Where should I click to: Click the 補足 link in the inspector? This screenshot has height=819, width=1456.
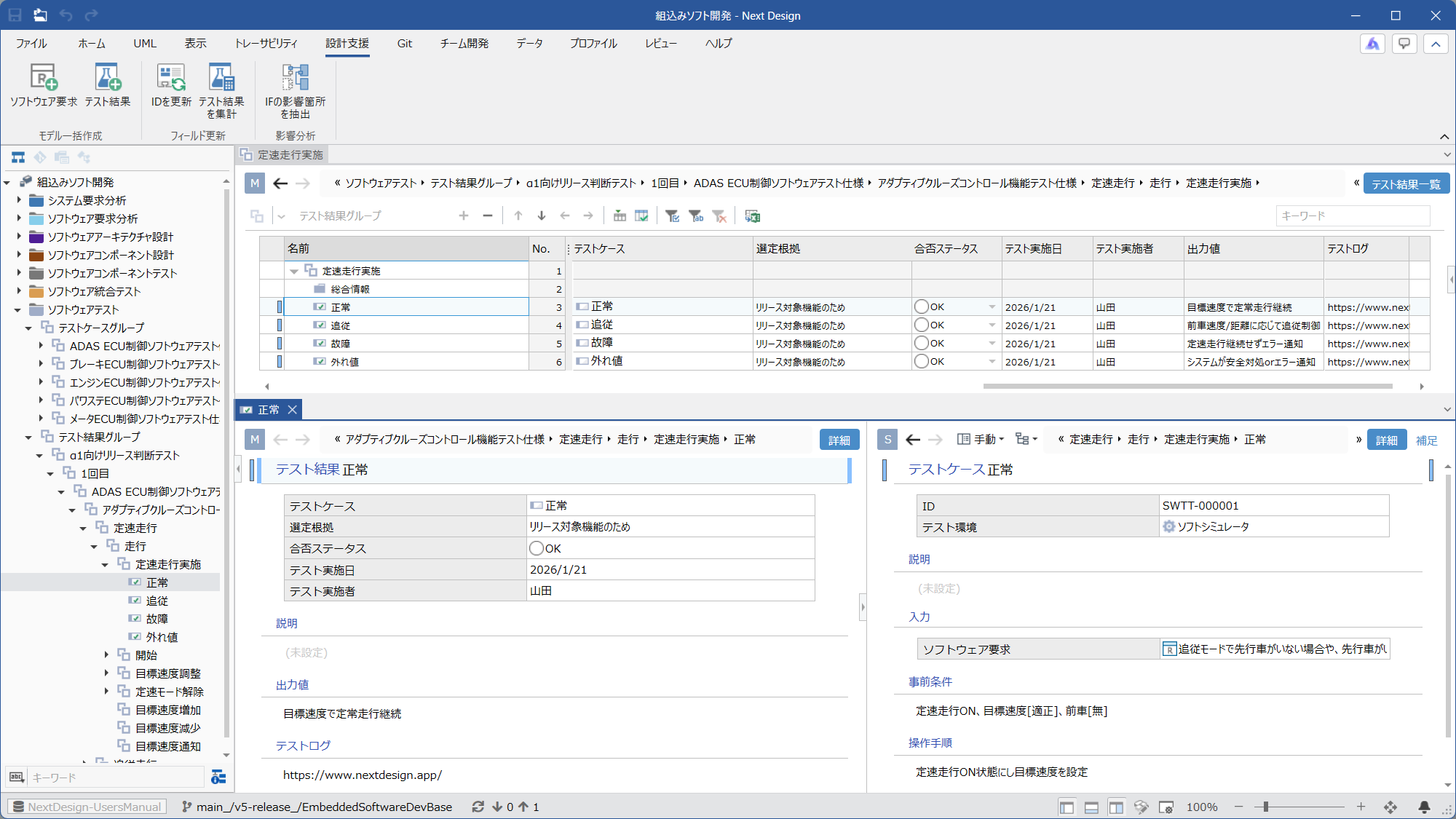coord(1427,440)
